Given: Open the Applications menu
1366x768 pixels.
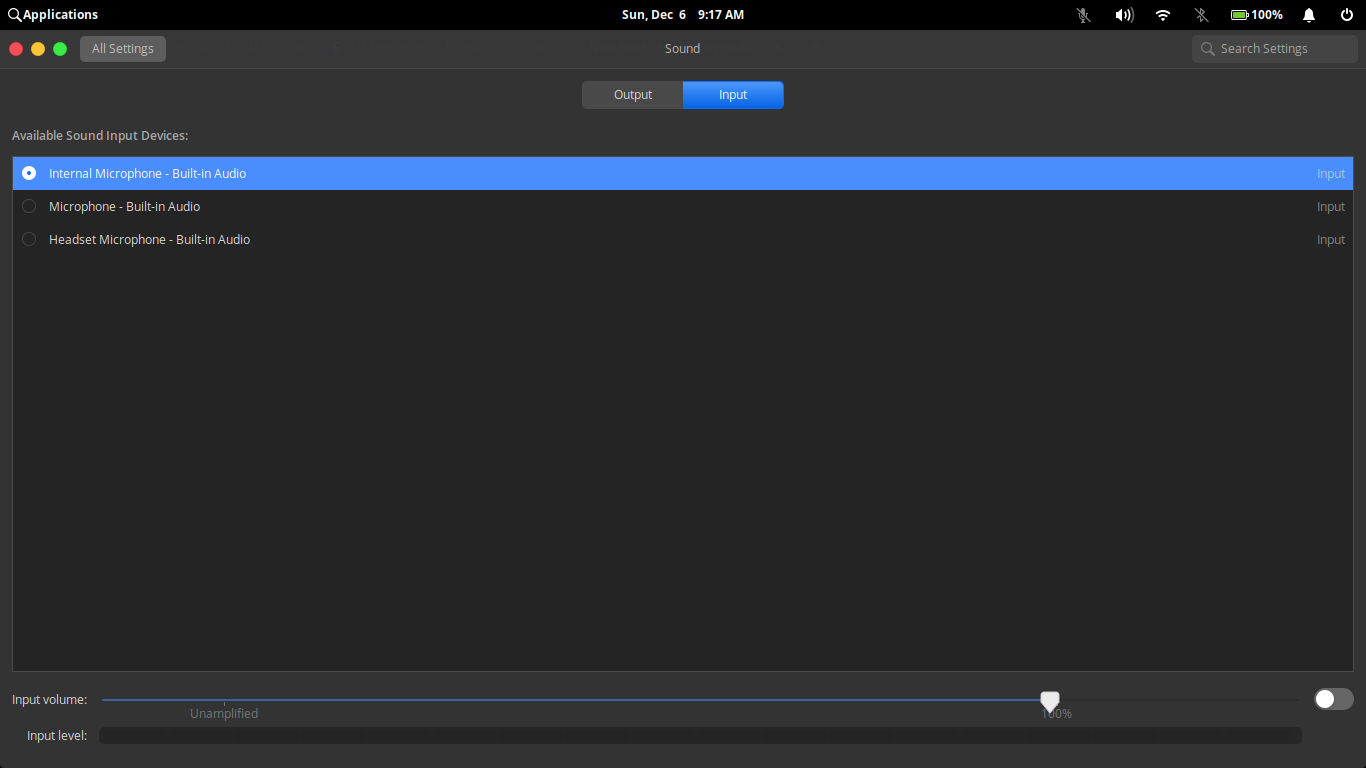Looking at the screenshot, I should click(x=53, y=14).
